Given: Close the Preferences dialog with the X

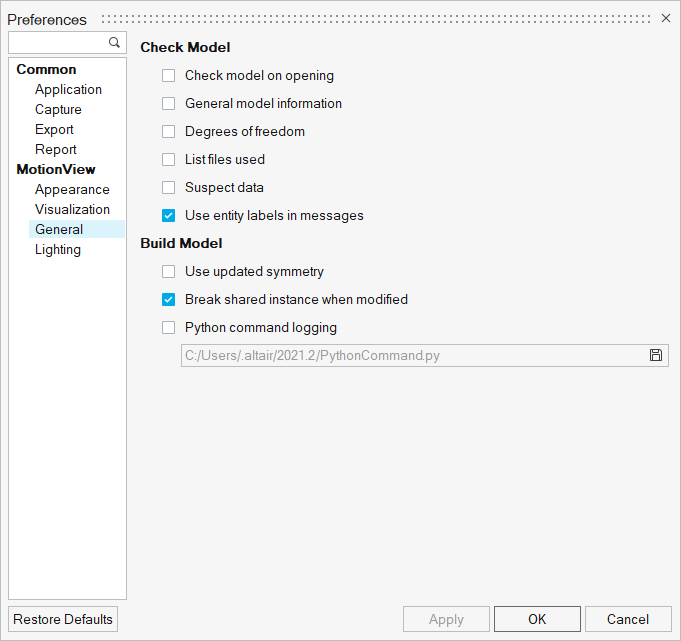Looking at the screenshot, I should click(x=666, y=18).
